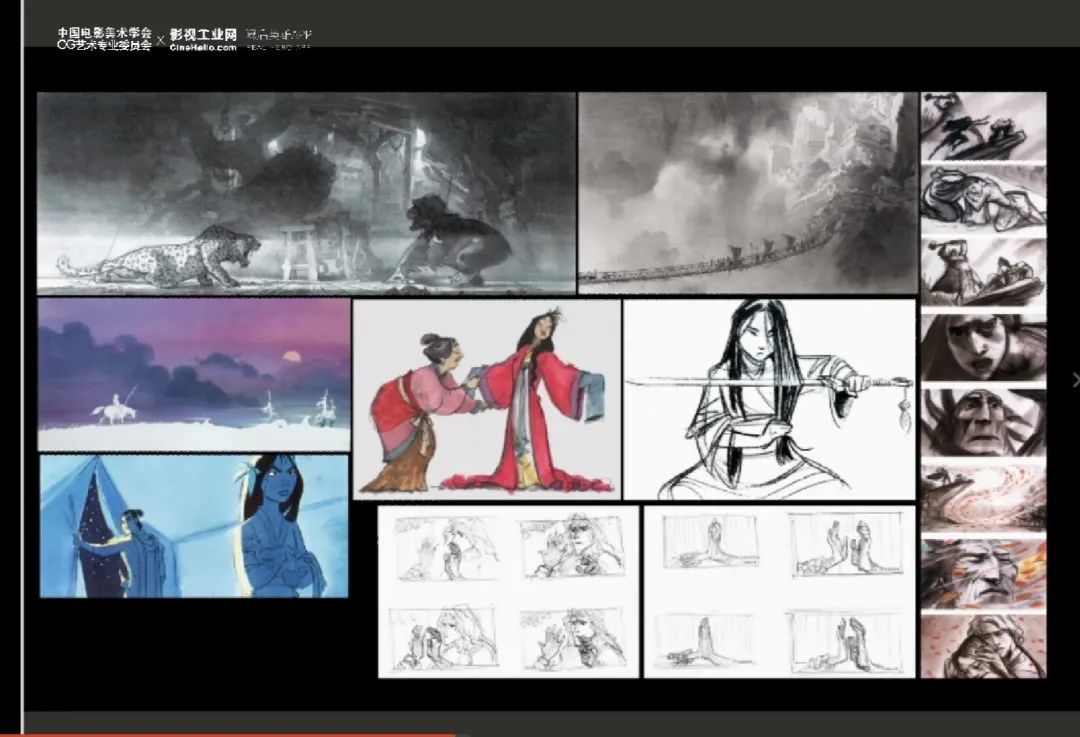This screenshot has height=737, width=1080.
Task: Select the bearded face with flames storyboard frame
Action: (984, 573)
